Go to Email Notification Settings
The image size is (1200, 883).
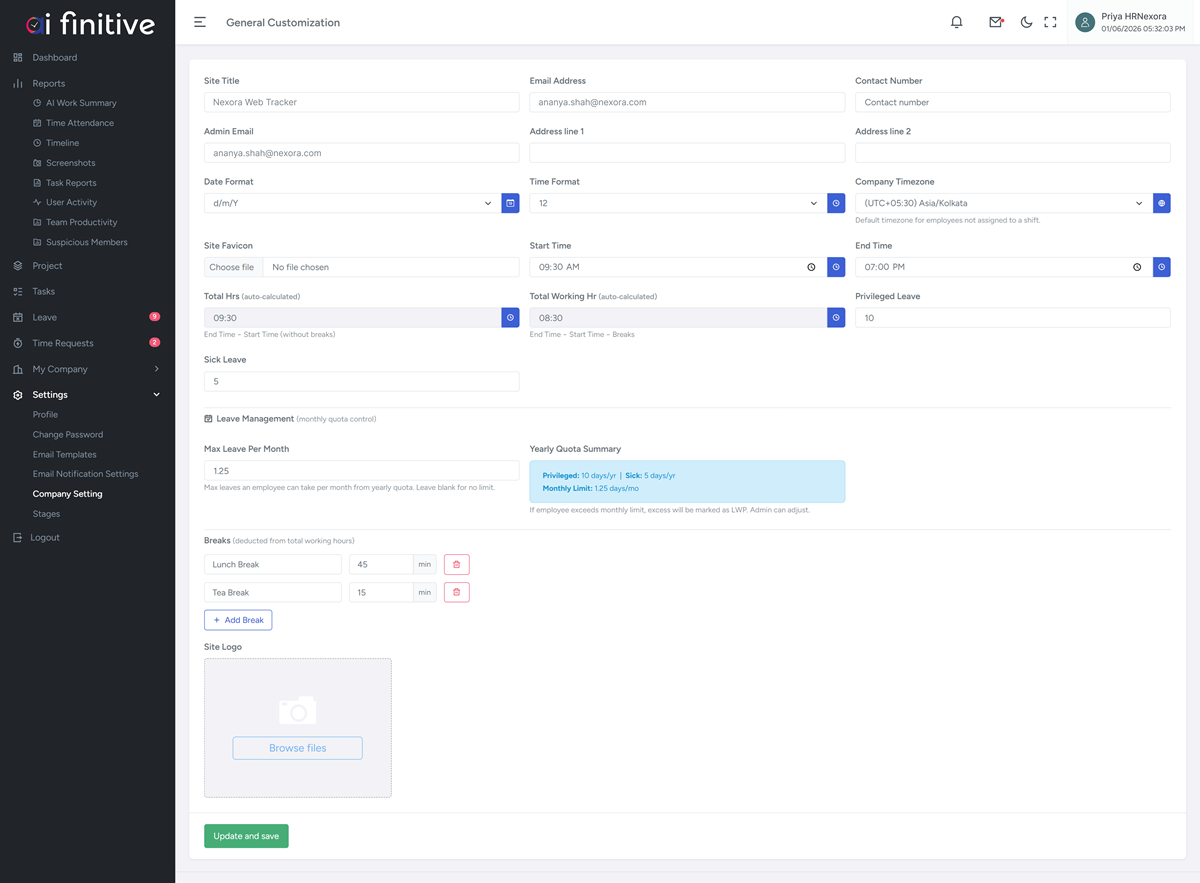(85, 474)
